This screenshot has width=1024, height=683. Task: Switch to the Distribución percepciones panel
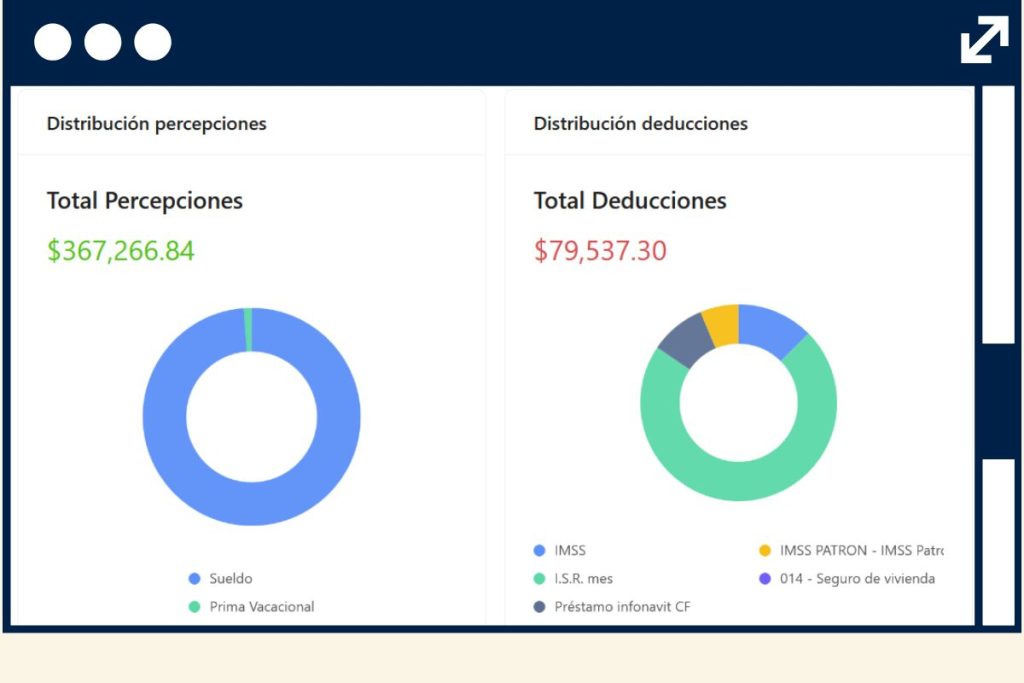point(156,123)
